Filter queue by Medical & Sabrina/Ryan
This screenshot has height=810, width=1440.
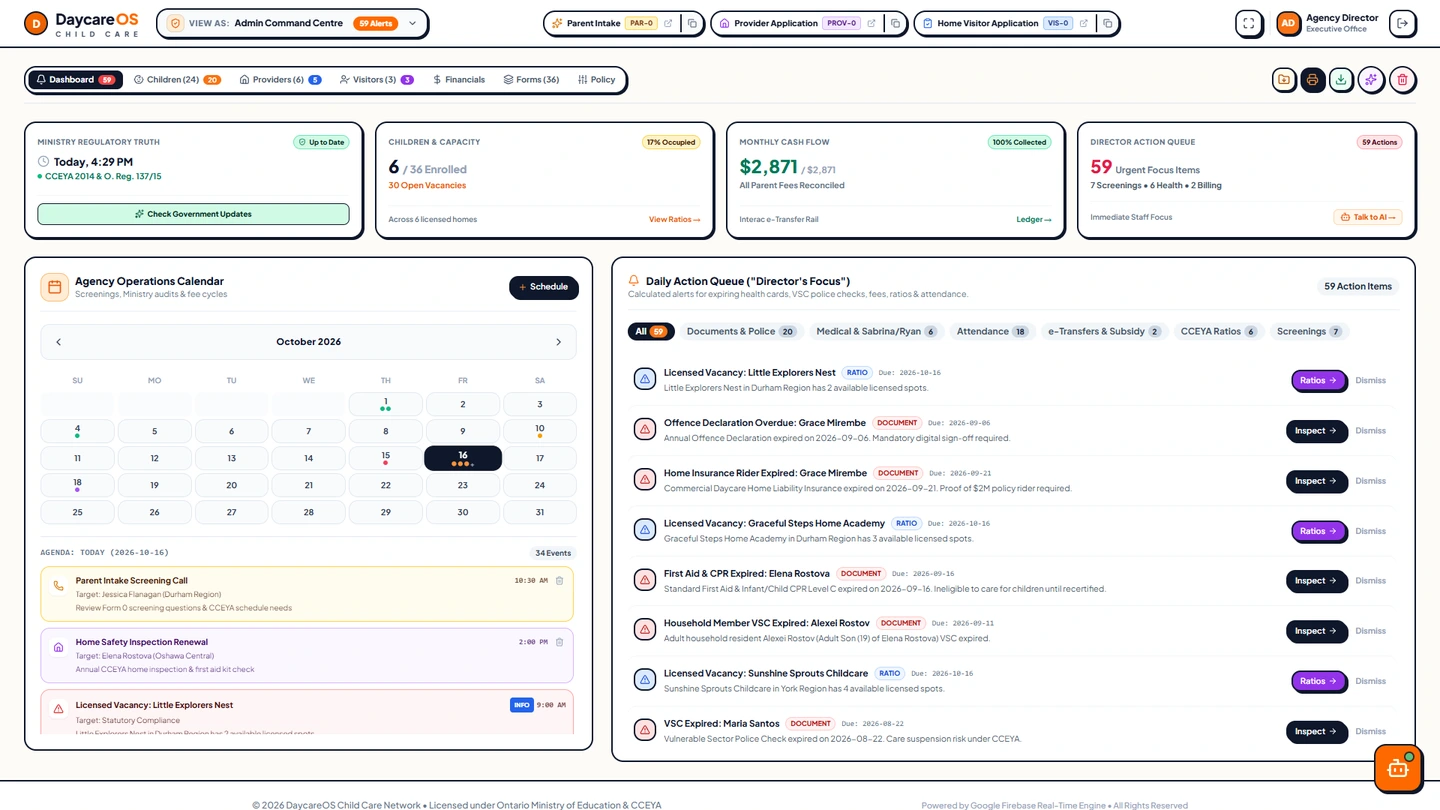(876, 331)
